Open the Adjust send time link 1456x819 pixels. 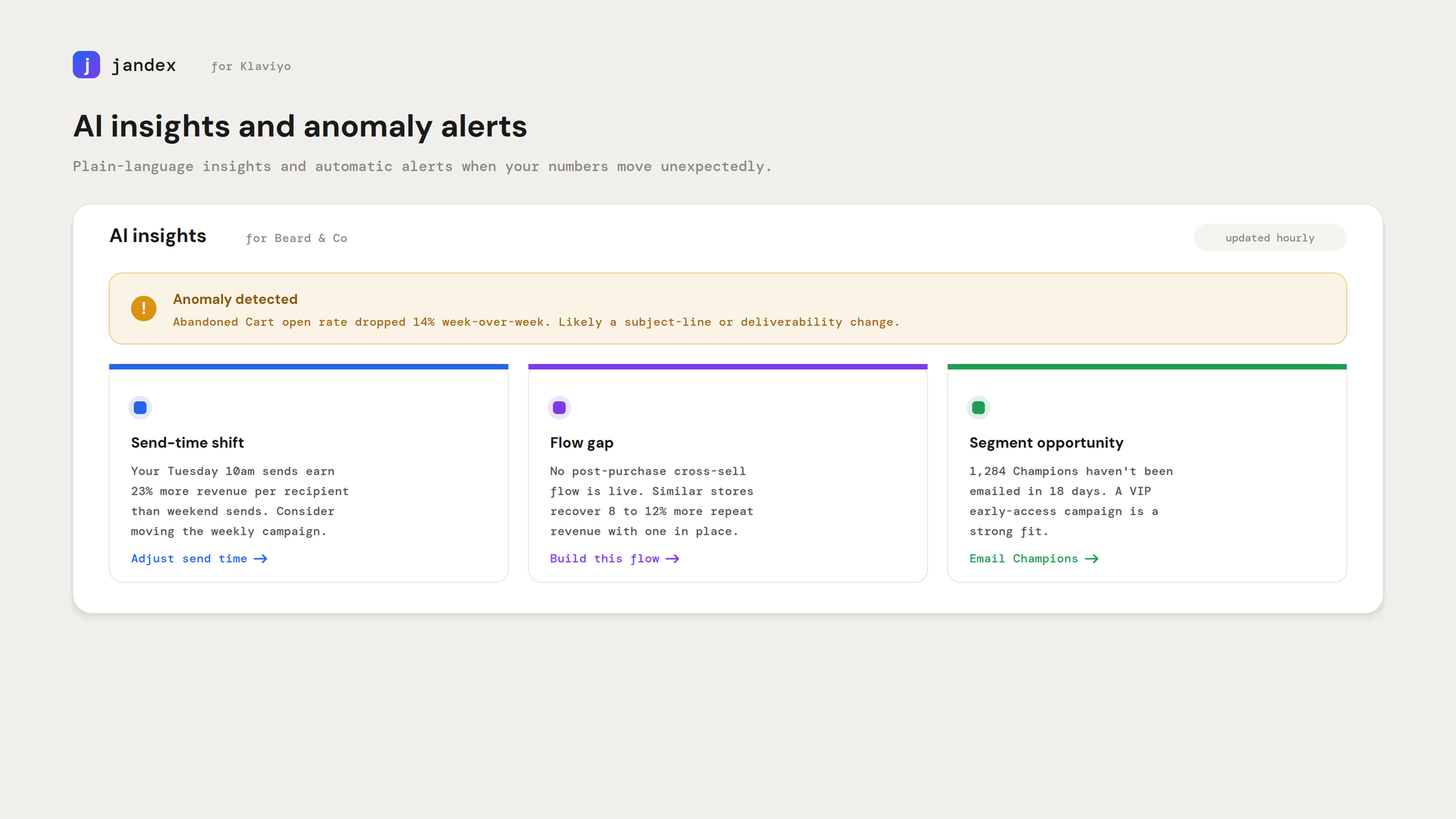pyautogui.click(x=199, y=559)
